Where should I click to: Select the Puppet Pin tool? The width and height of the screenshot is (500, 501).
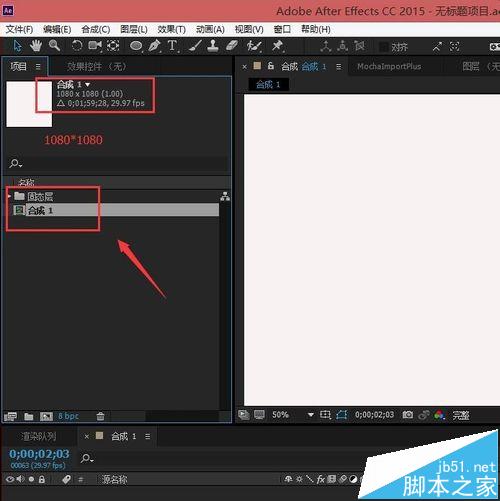pos(277,46)
